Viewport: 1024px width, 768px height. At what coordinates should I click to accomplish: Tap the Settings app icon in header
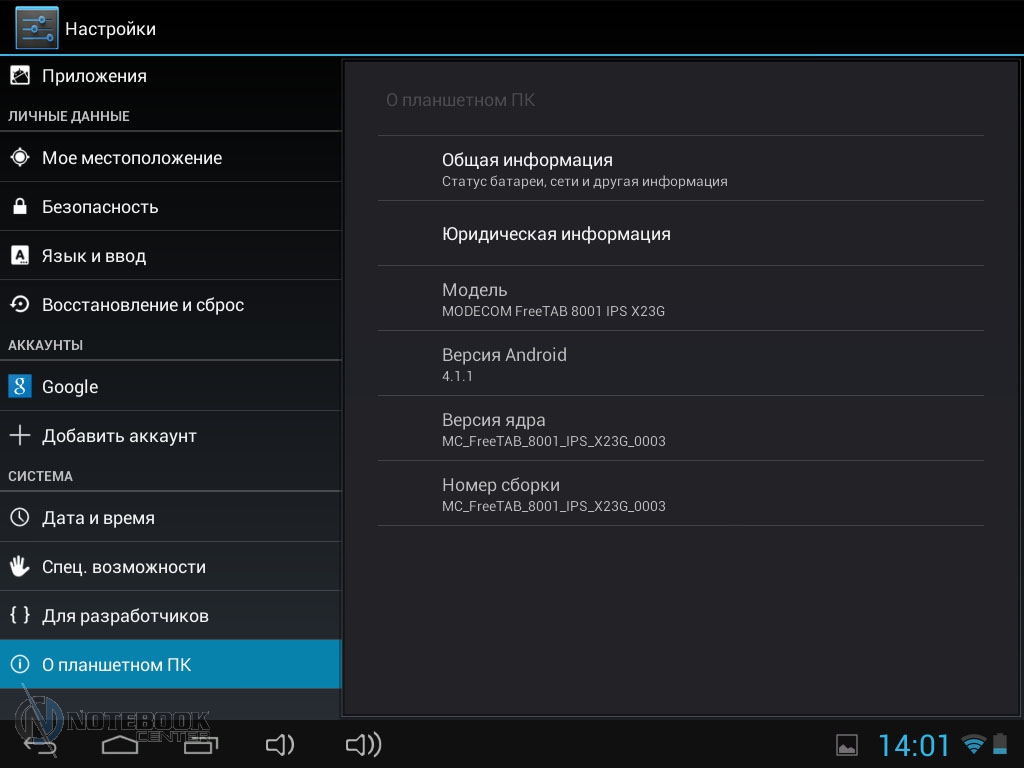pyautogui.click(x=37, y=28)
